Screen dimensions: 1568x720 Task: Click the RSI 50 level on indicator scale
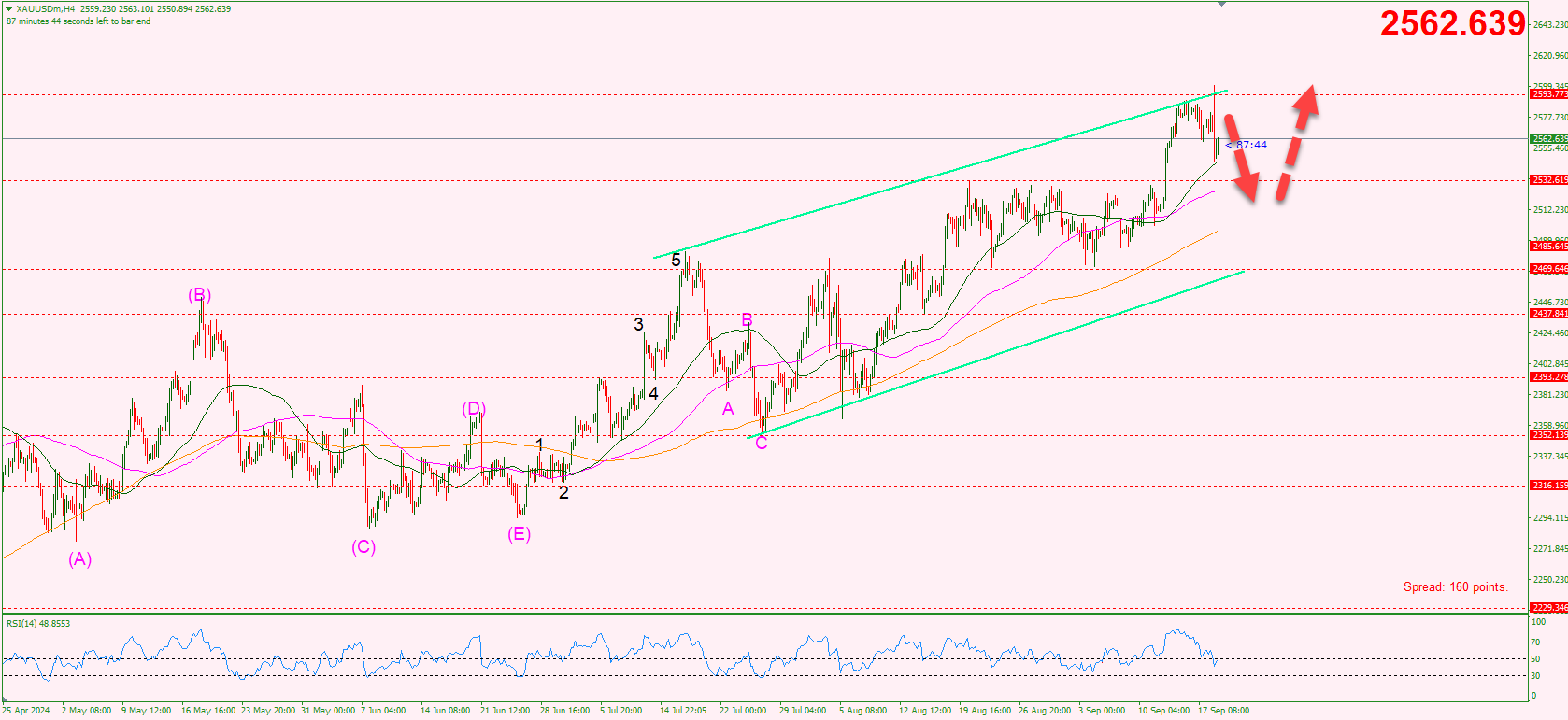[1535, 659]
